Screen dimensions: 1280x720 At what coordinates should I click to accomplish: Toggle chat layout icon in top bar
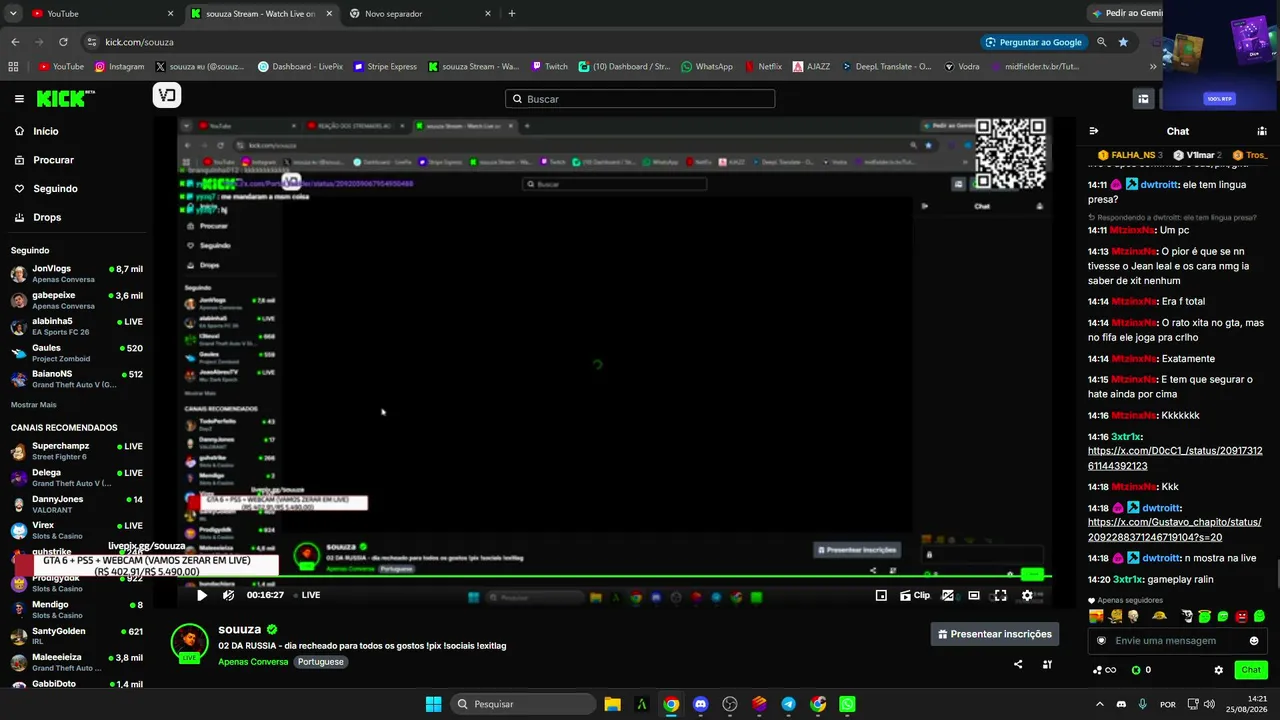click(x=1143, y=98)
